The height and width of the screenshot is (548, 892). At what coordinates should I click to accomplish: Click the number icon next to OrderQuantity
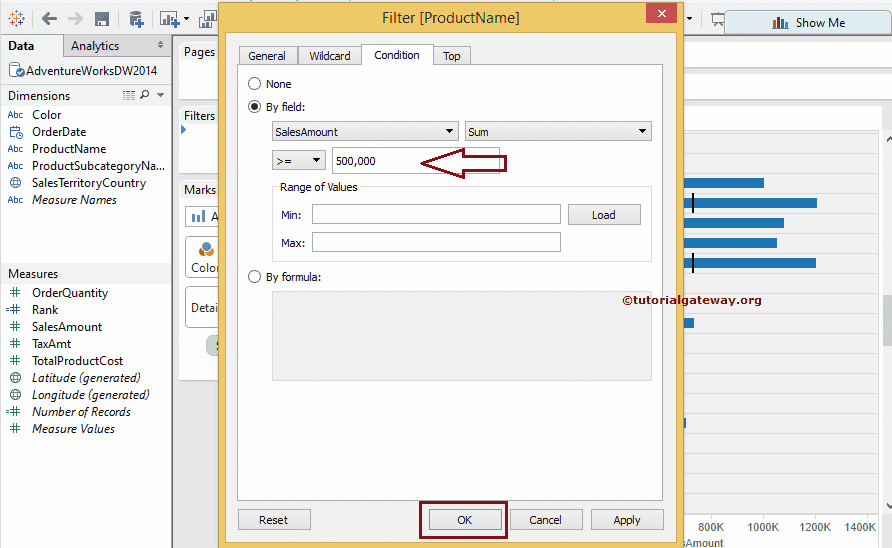15,292
